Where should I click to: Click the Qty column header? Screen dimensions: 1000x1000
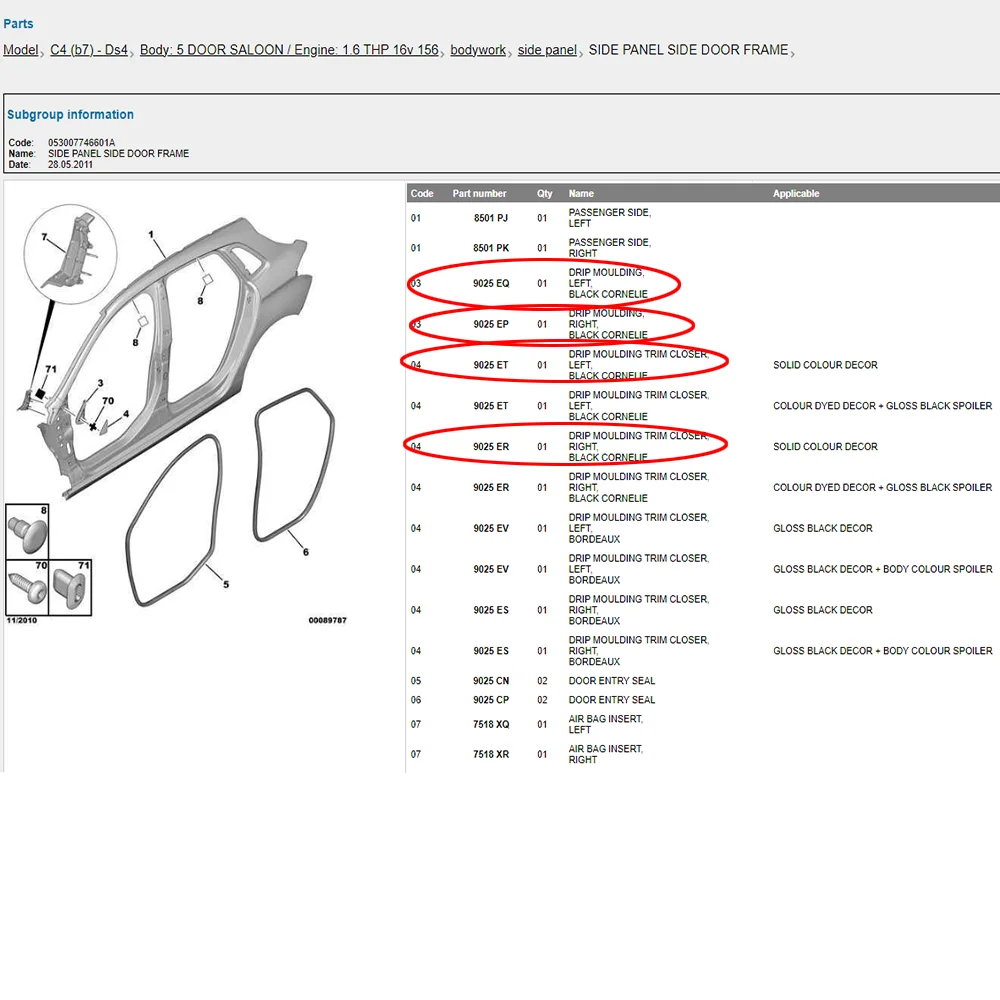[x=544, y=193]
